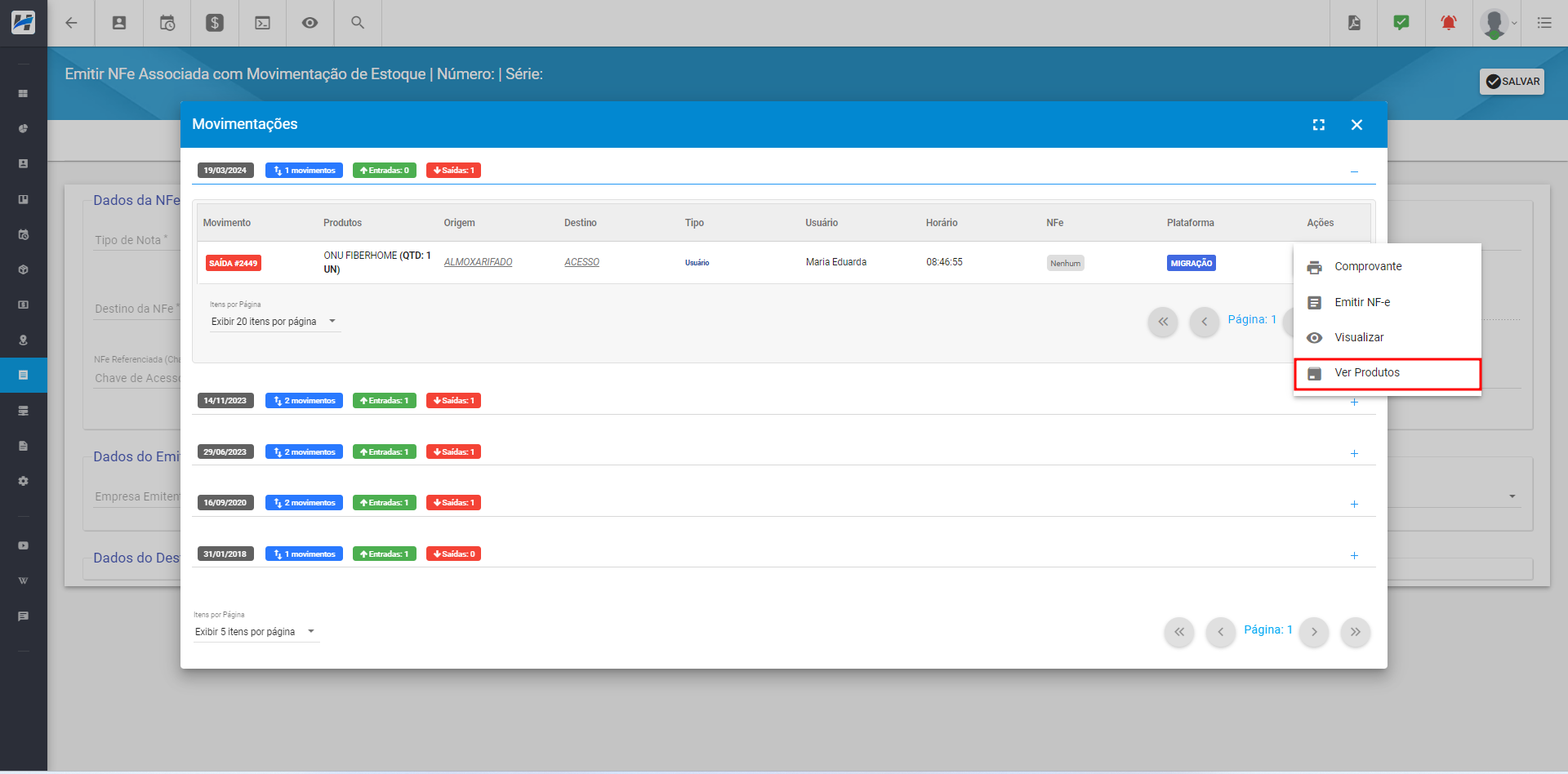Expand the 14/11/2023 movement group
Screen dimensions: 1568x774
point(1354,403)
